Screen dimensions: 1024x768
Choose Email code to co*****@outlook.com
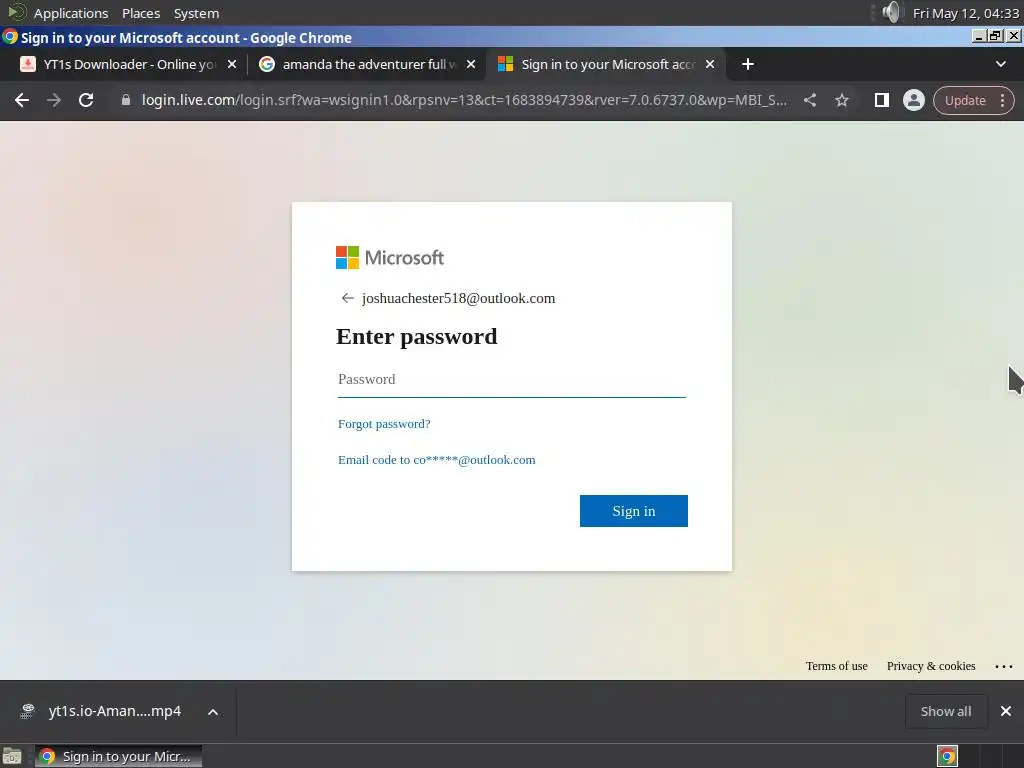(436, 460)
